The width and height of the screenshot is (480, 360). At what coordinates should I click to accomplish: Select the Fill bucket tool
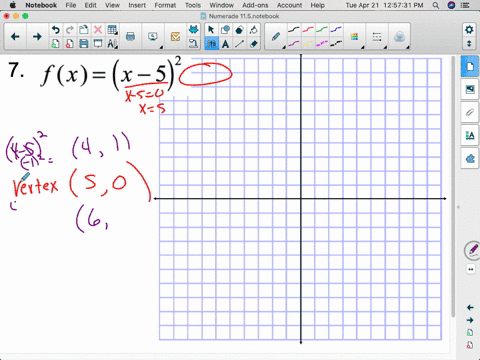(254, 30)
